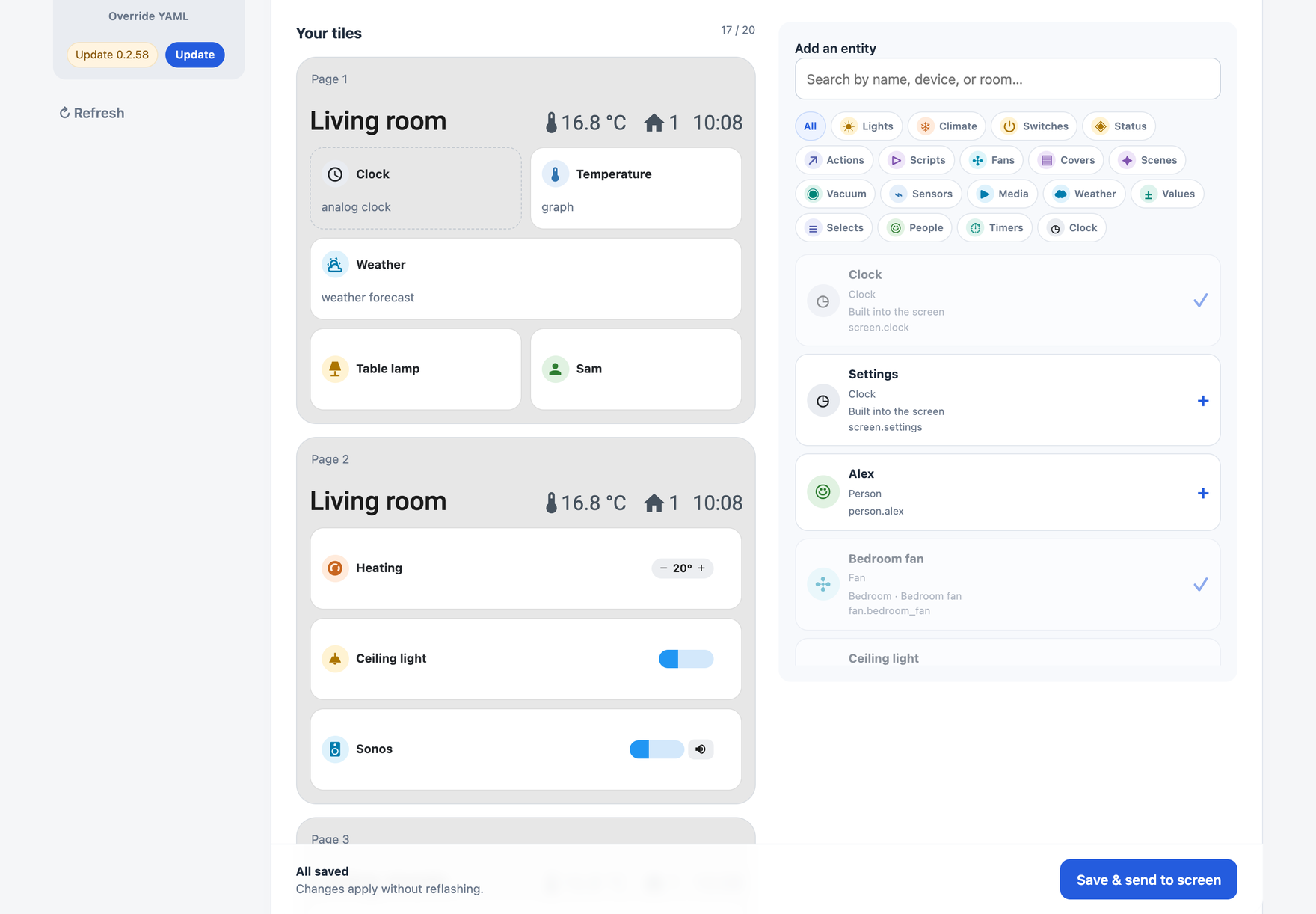1316x914 pixels.
Task: Click the Weather tile cloud icon
Action: point(335,265)
